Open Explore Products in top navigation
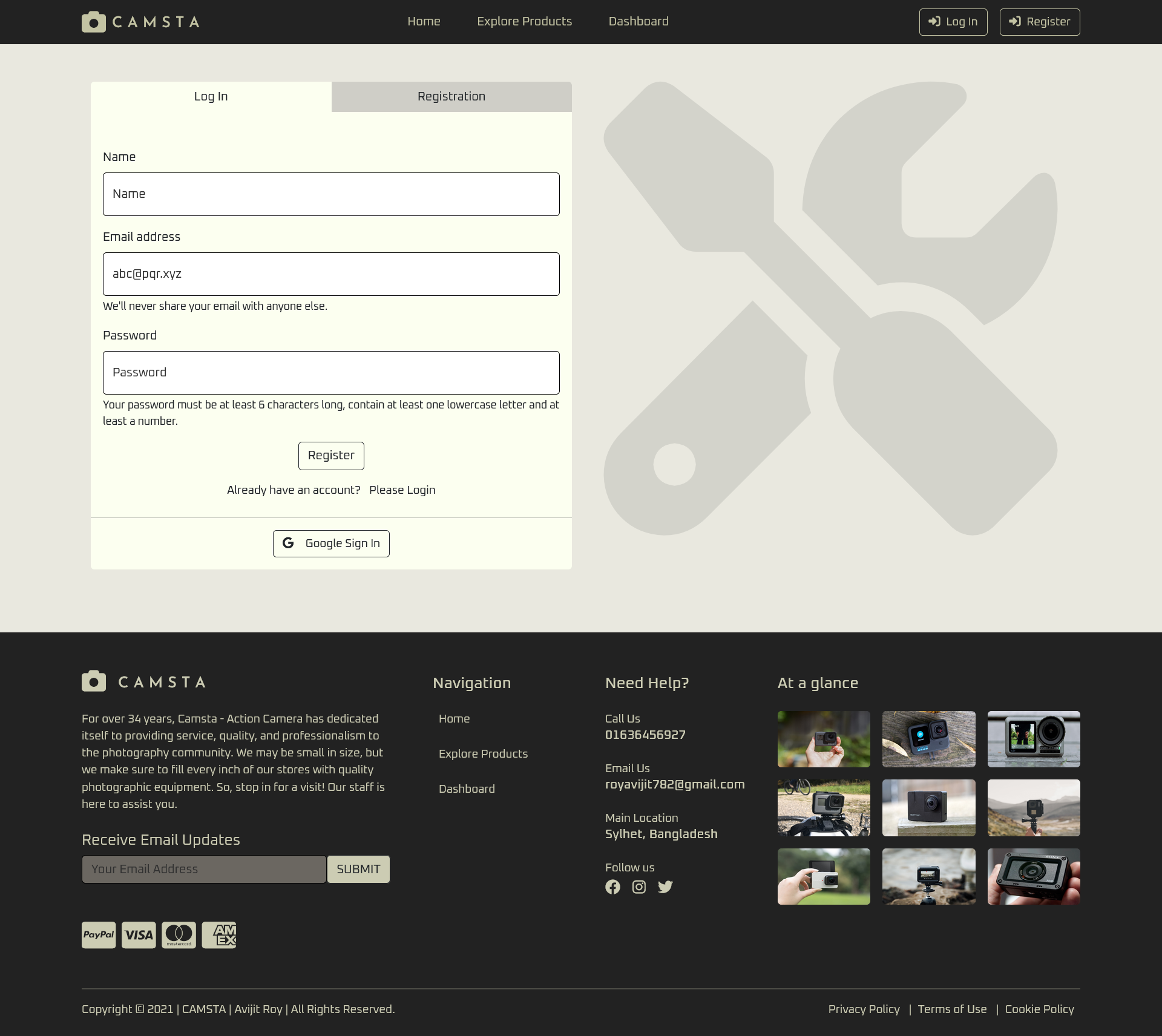 pos(524,22)
